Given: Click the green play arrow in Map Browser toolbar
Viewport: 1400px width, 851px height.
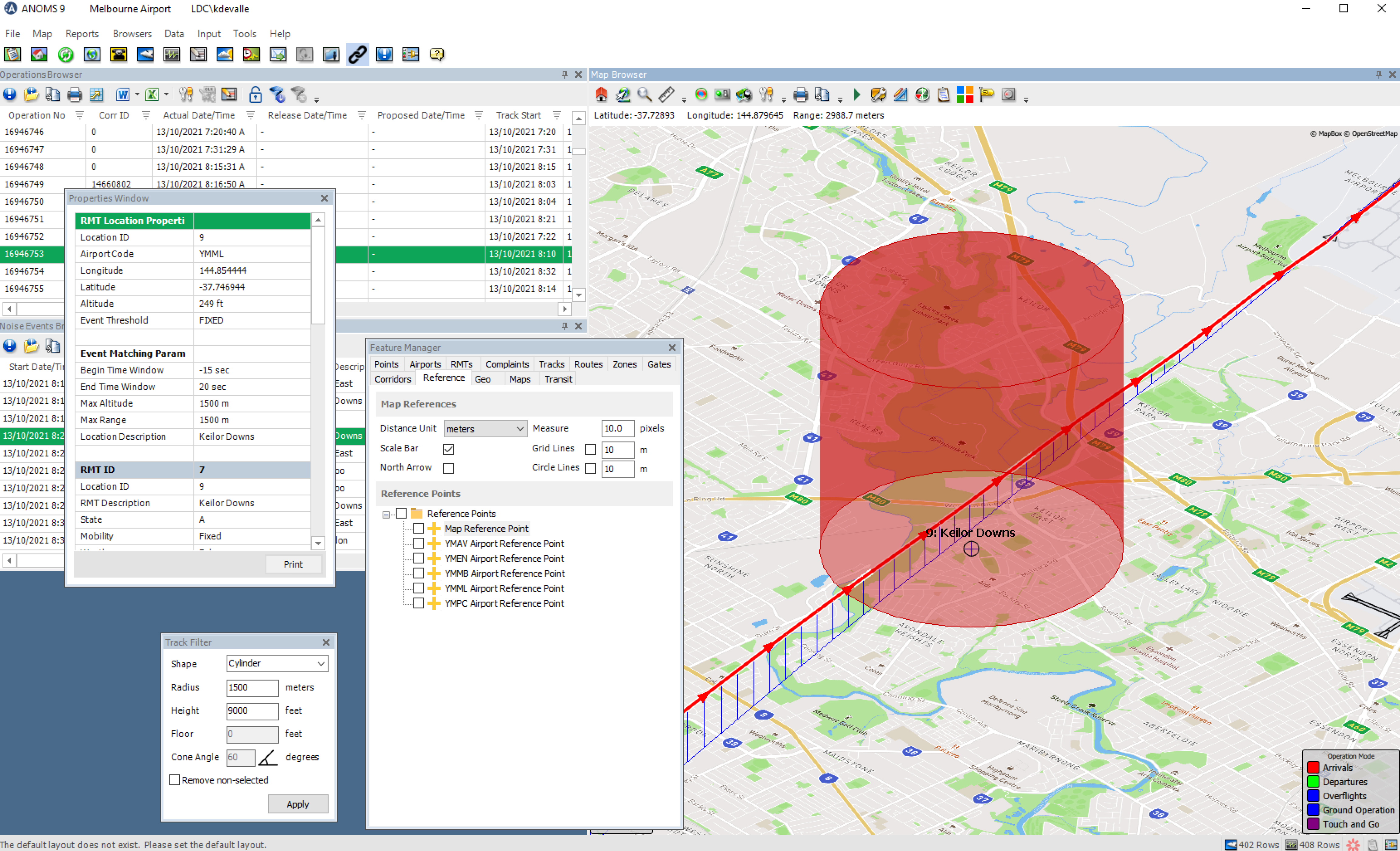Looking at the screenshot, I should 857,95.
